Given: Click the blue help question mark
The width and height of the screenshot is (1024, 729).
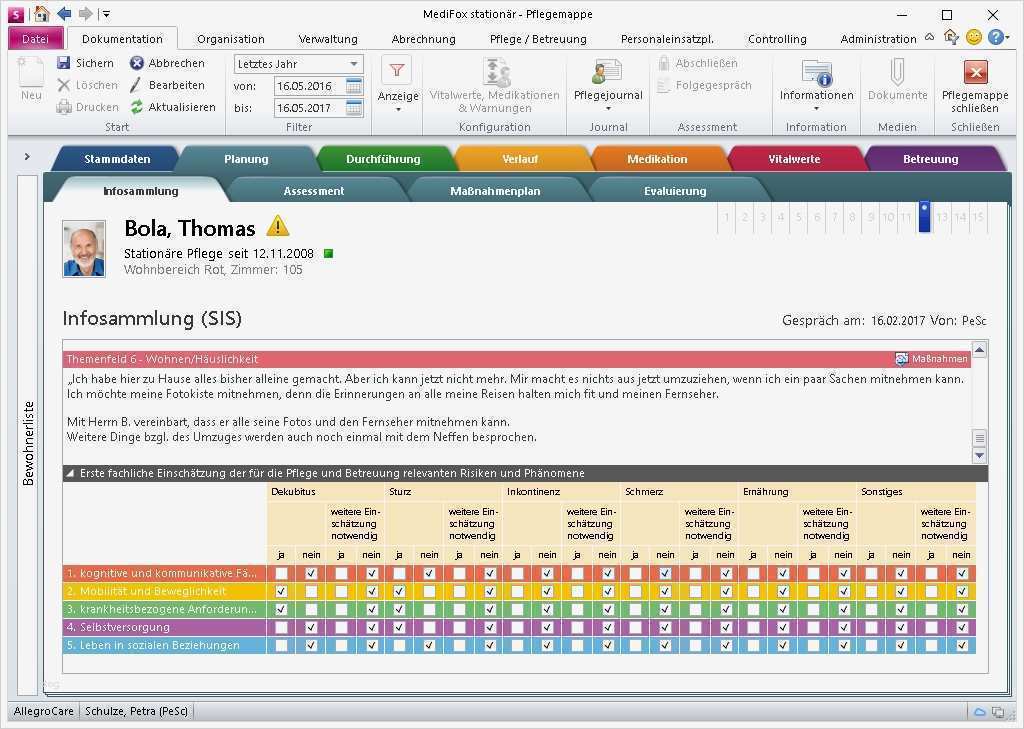Looking at the screenshot, I should tap(995, 37).
